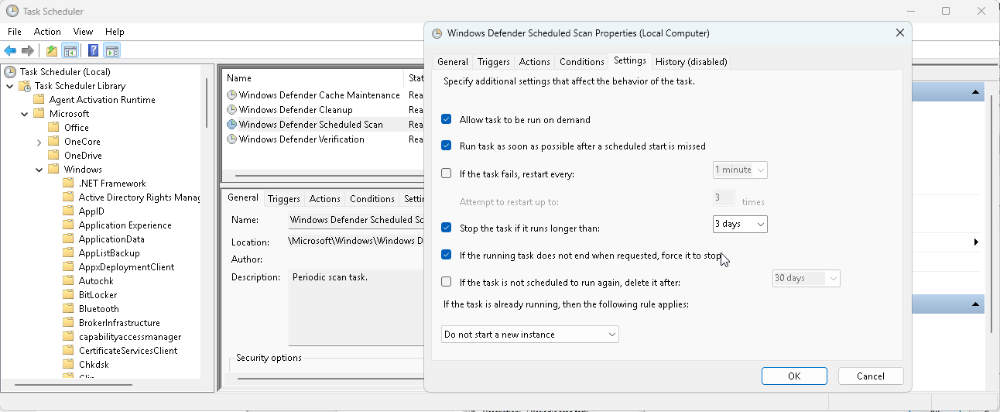
Task: Toggle Allow task to be run on demand
Action: tap(446, 119)
